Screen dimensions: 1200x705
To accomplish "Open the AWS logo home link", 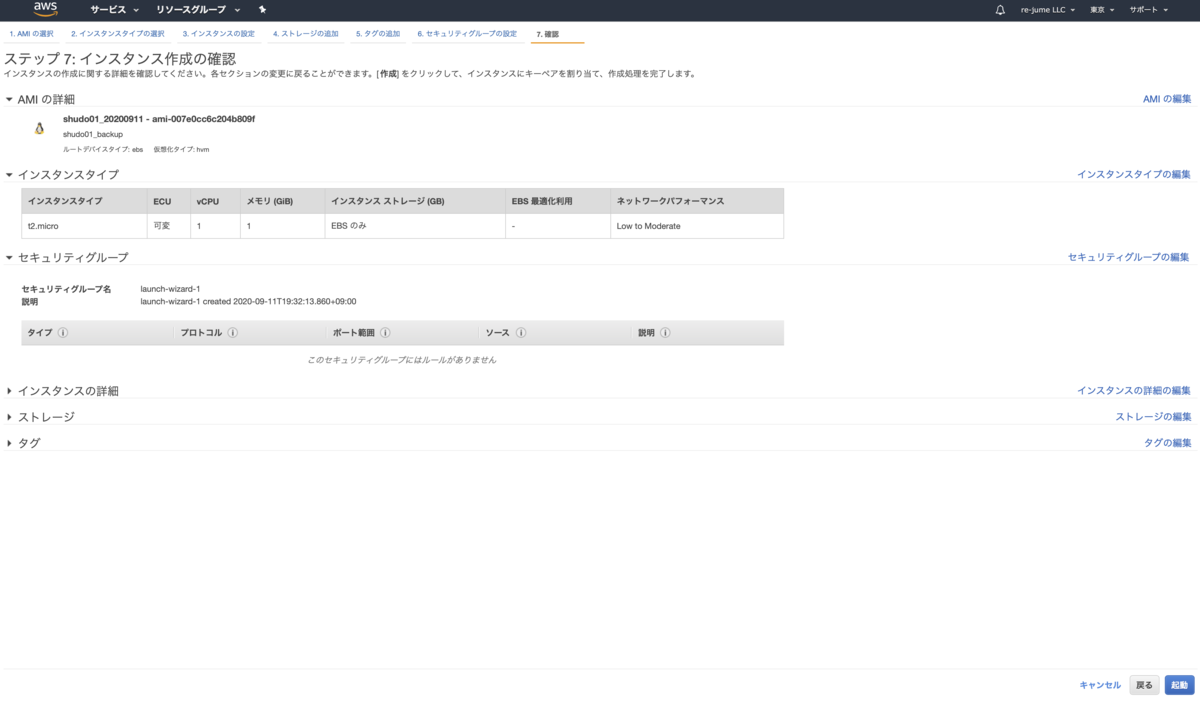I will tap(46, 9).
